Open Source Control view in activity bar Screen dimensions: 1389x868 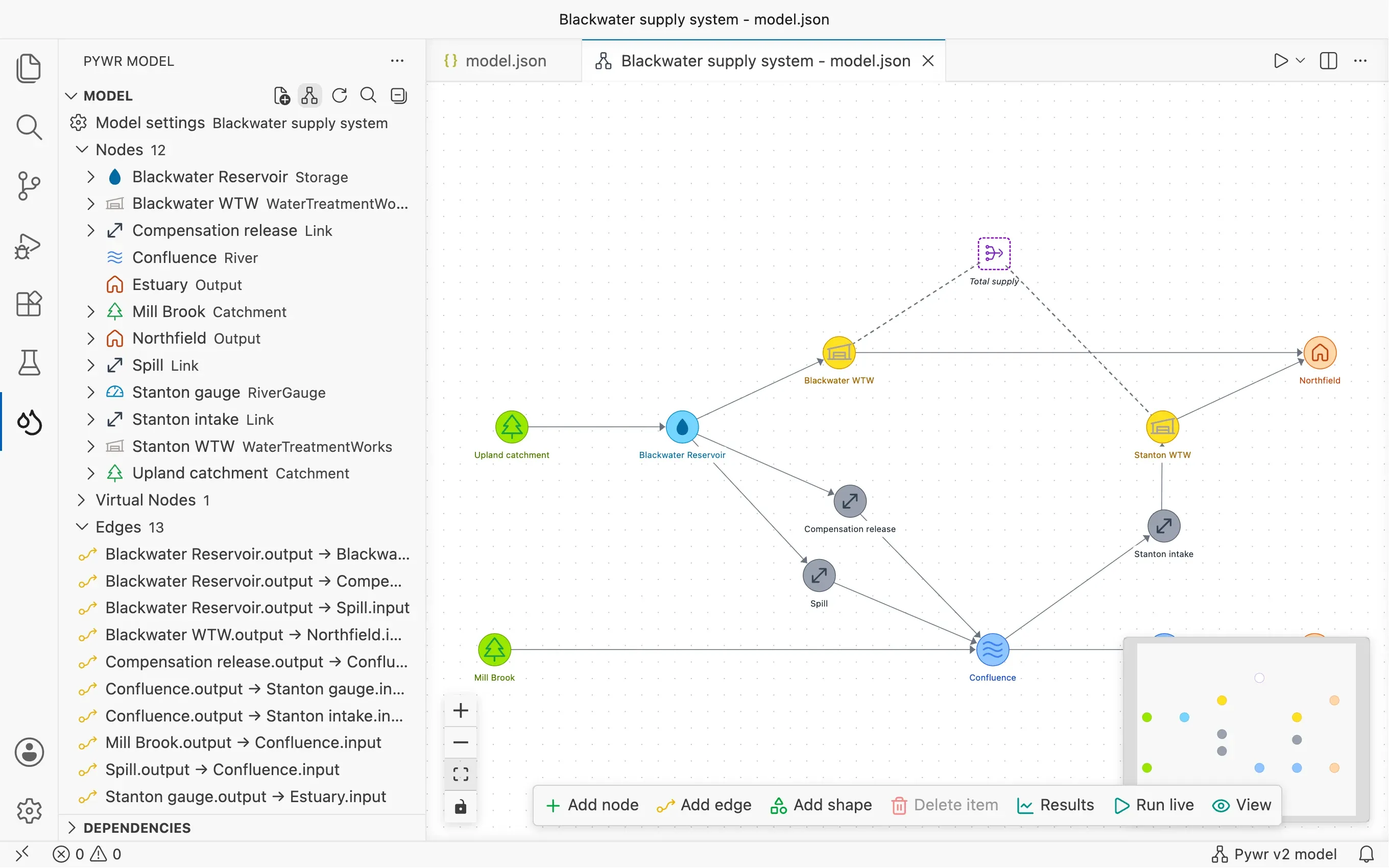click(x=29, y=185)
